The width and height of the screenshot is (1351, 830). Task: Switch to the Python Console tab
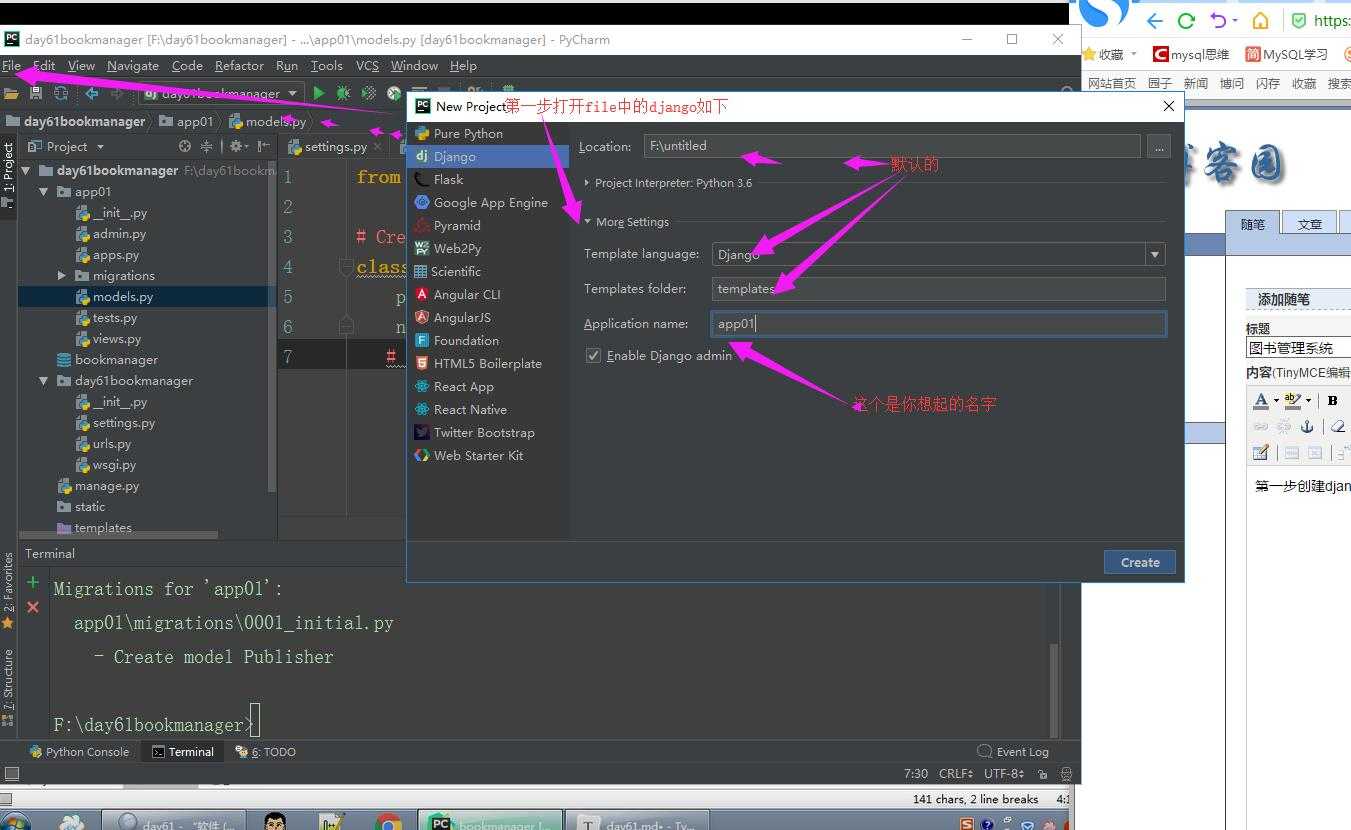pos(79,751)
